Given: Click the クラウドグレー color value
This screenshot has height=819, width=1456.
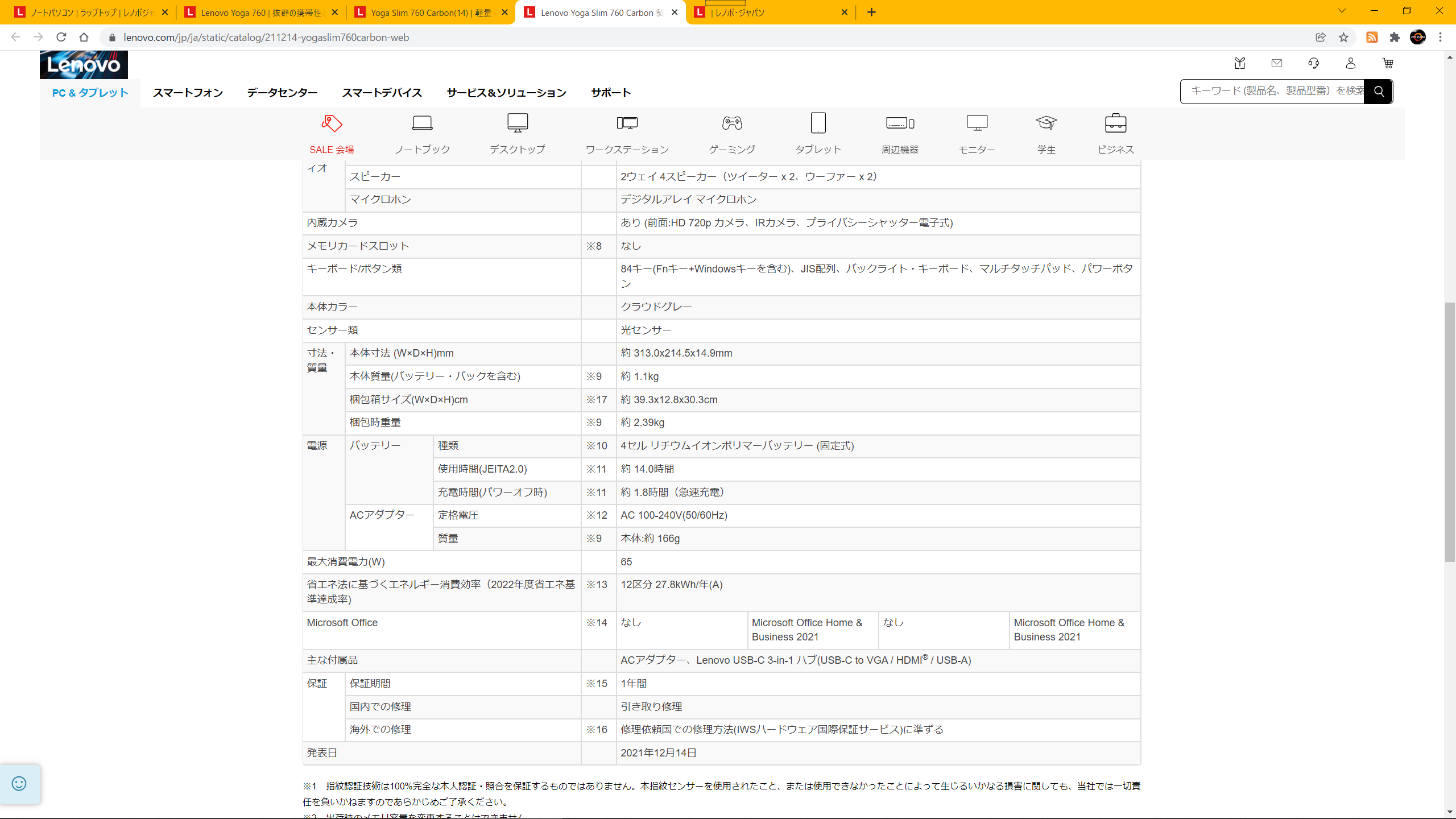Looking at the screenshot, I should coord(656,307).
